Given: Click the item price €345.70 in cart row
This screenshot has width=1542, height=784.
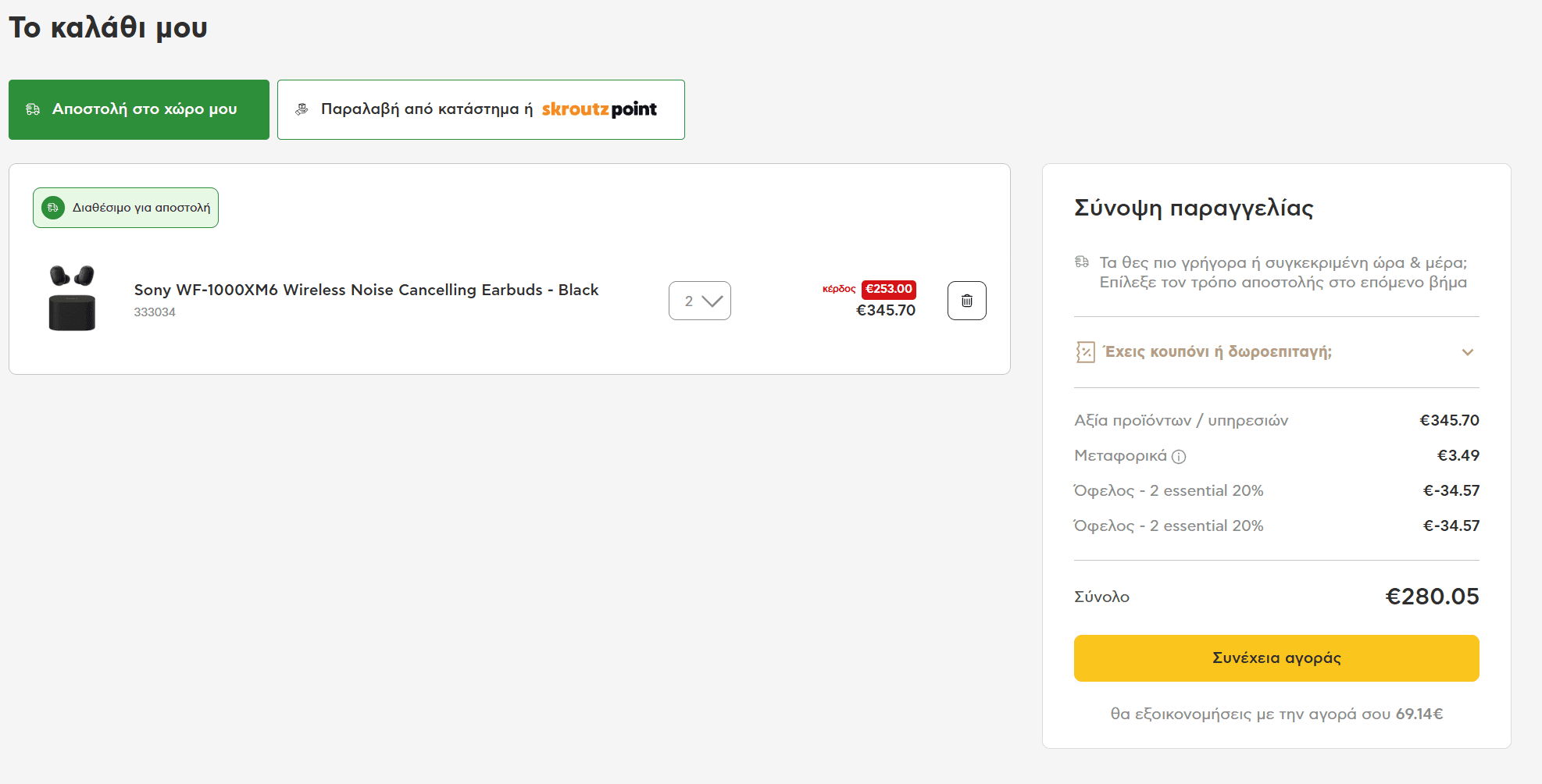Looking at the screenshot, I should tap(886, 310).
